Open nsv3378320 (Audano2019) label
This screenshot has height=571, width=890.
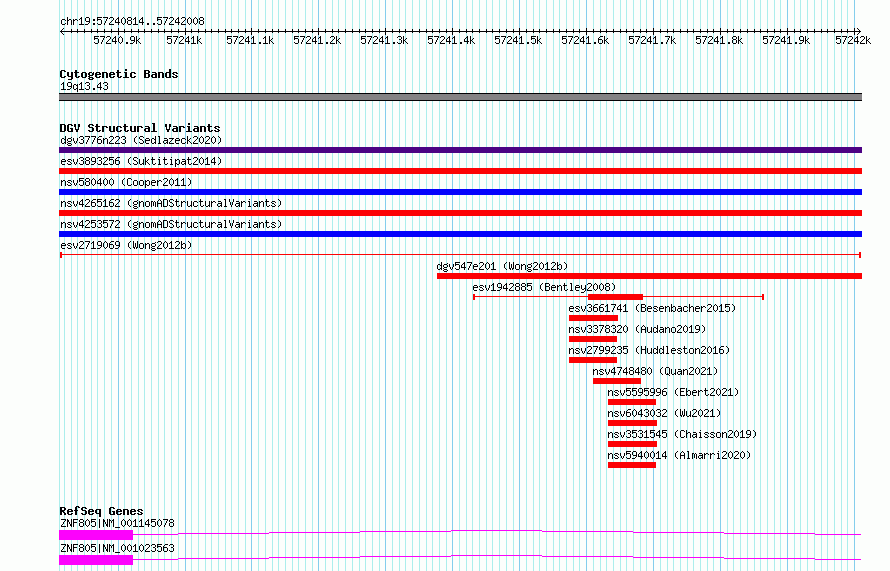tap(637, 329)
